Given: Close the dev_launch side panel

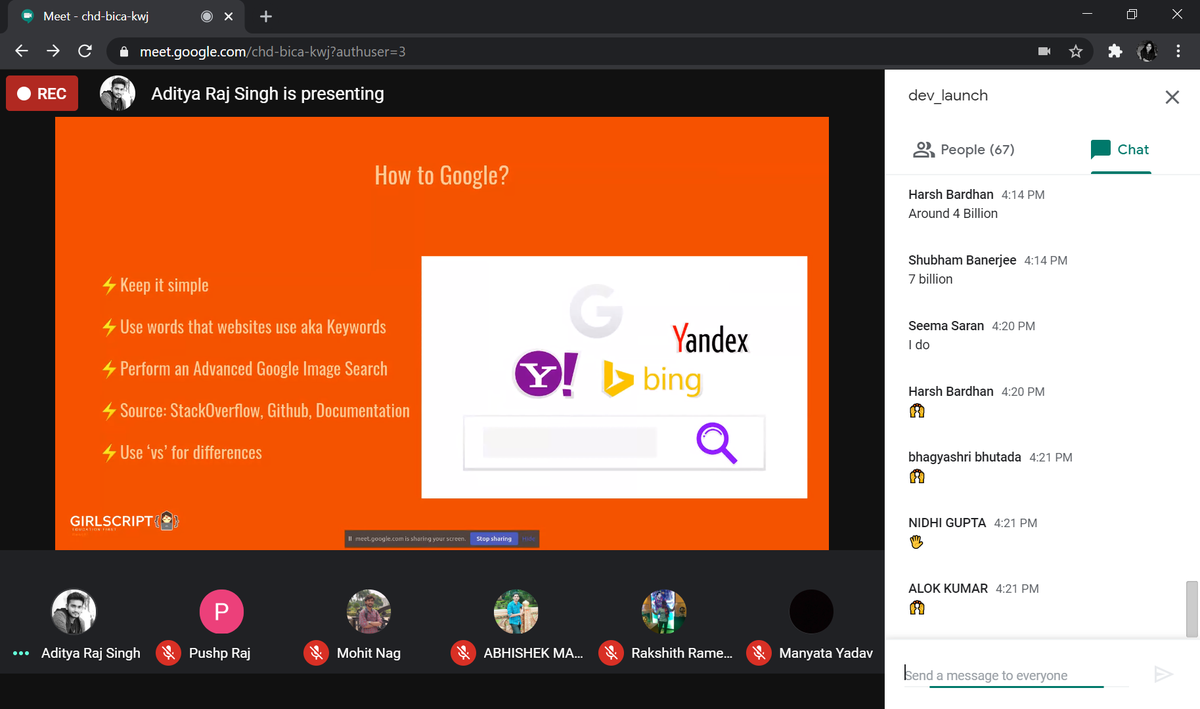Looking at the screenshot, I should pyautogui.click(x=1172, y=96).
